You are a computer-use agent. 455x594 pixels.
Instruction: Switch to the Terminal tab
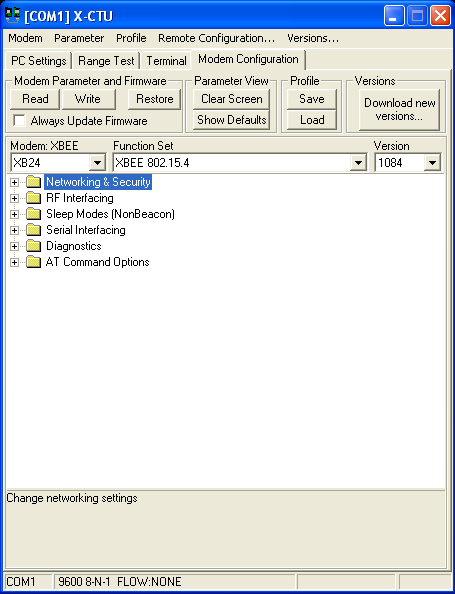coord(166,61)
